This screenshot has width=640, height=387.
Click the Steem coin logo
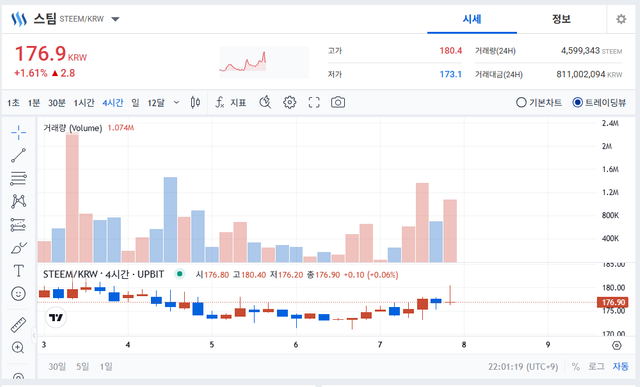19,19
